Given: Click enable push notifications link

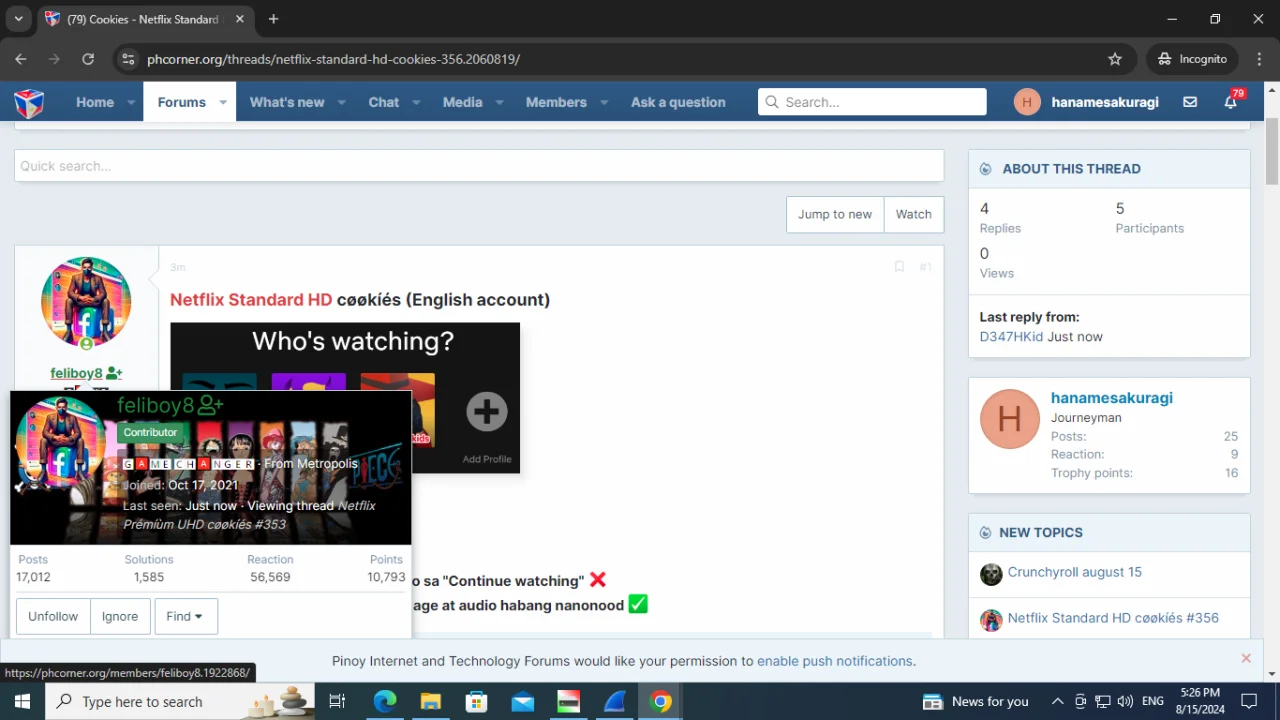Looking at the screenshot, I should (834, 661).
